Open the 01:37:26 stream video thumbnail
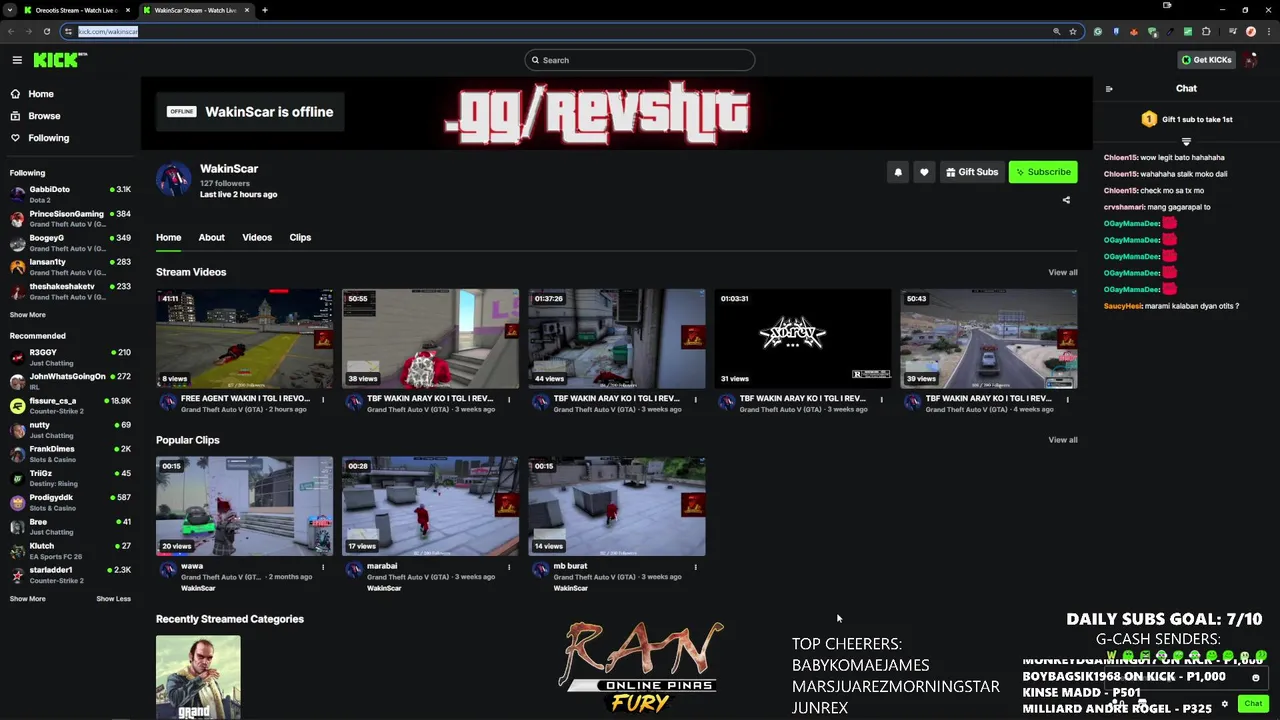Screen dimensions: 1280x720 coord(617,339)
